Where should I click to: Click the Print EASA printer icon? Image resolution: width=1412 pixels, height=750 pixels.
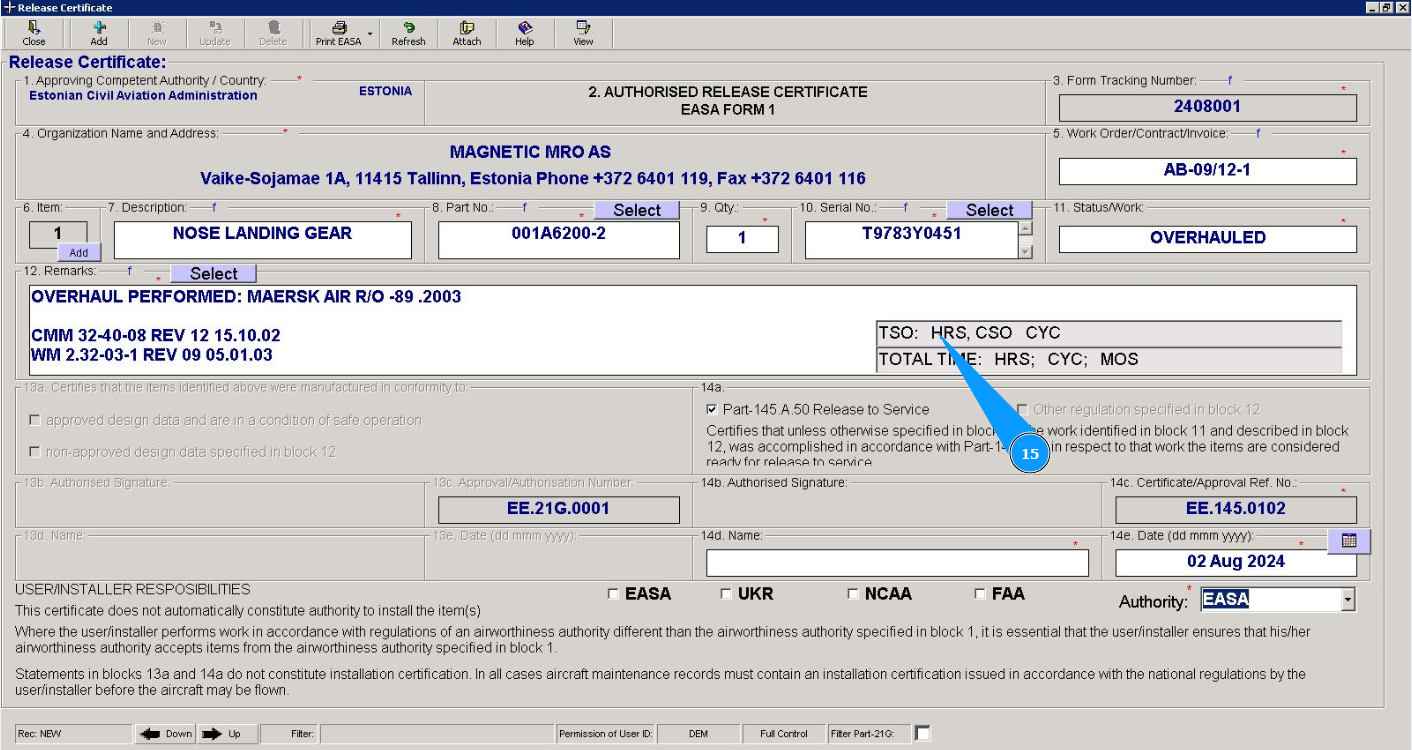click(339, 28)
